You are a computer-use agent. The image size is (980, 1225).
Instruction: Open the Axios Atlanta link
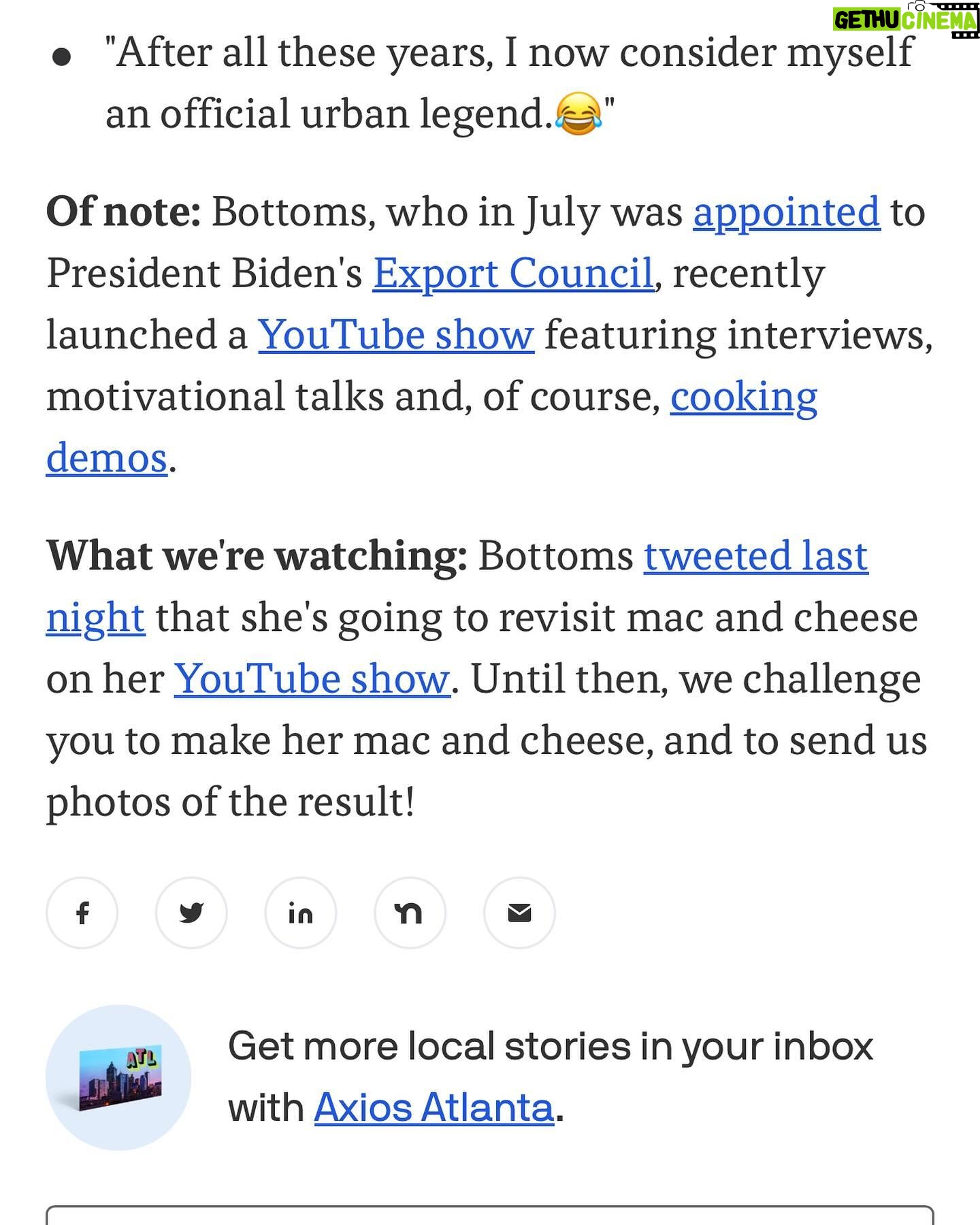click(434, 1108)
